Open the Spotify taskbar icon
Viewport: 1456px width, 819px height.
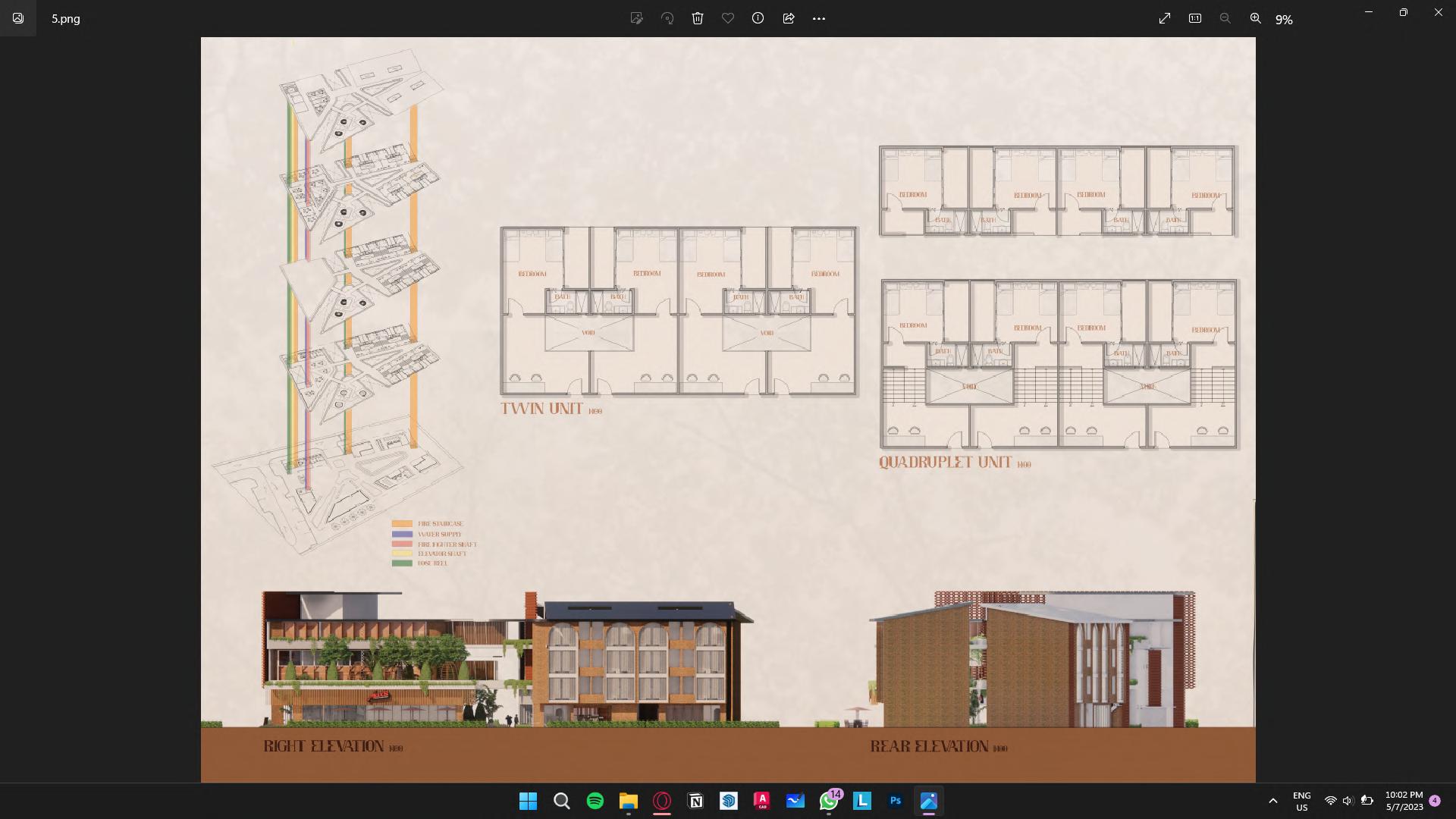(x=595, y=801)
